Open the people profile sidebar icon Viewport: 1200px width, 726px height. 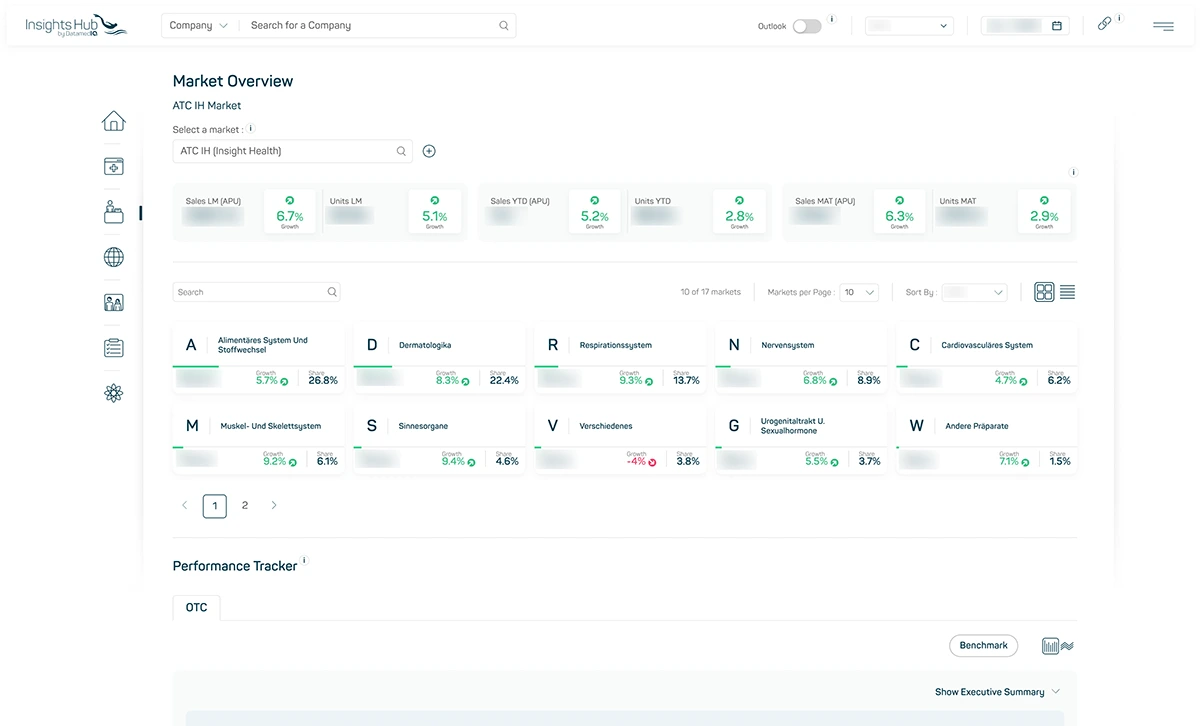[x=114, y=302]
